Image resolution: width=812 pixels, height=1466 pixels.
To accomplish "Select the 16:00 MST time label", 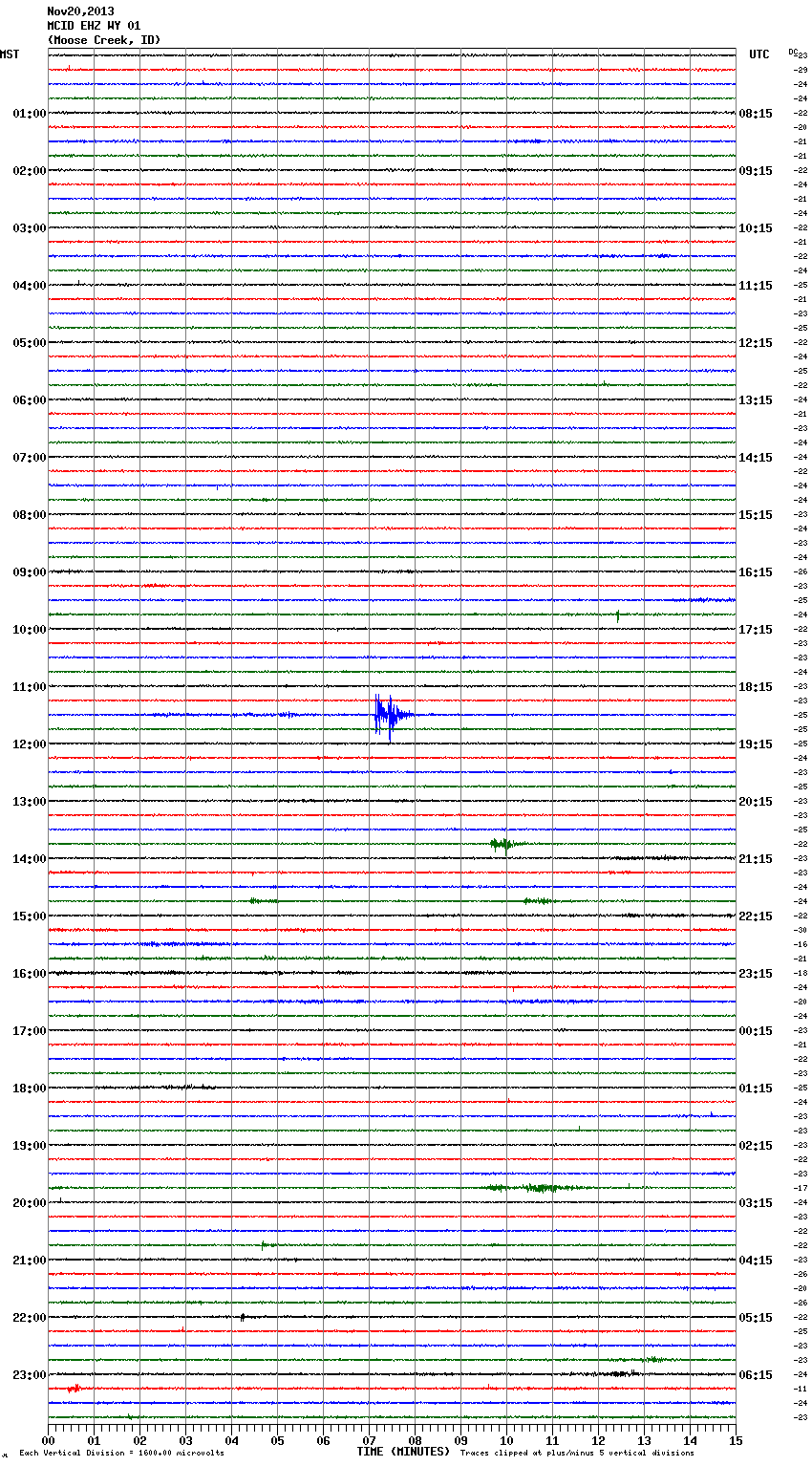I will click(x=30, y=974).
